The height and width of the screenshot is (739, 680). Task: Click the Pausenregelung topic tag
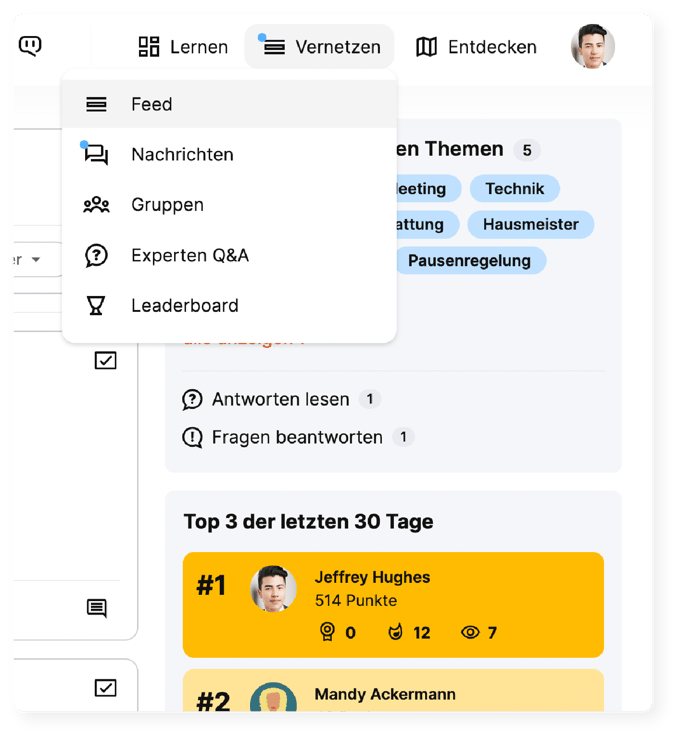pos(469,260)
